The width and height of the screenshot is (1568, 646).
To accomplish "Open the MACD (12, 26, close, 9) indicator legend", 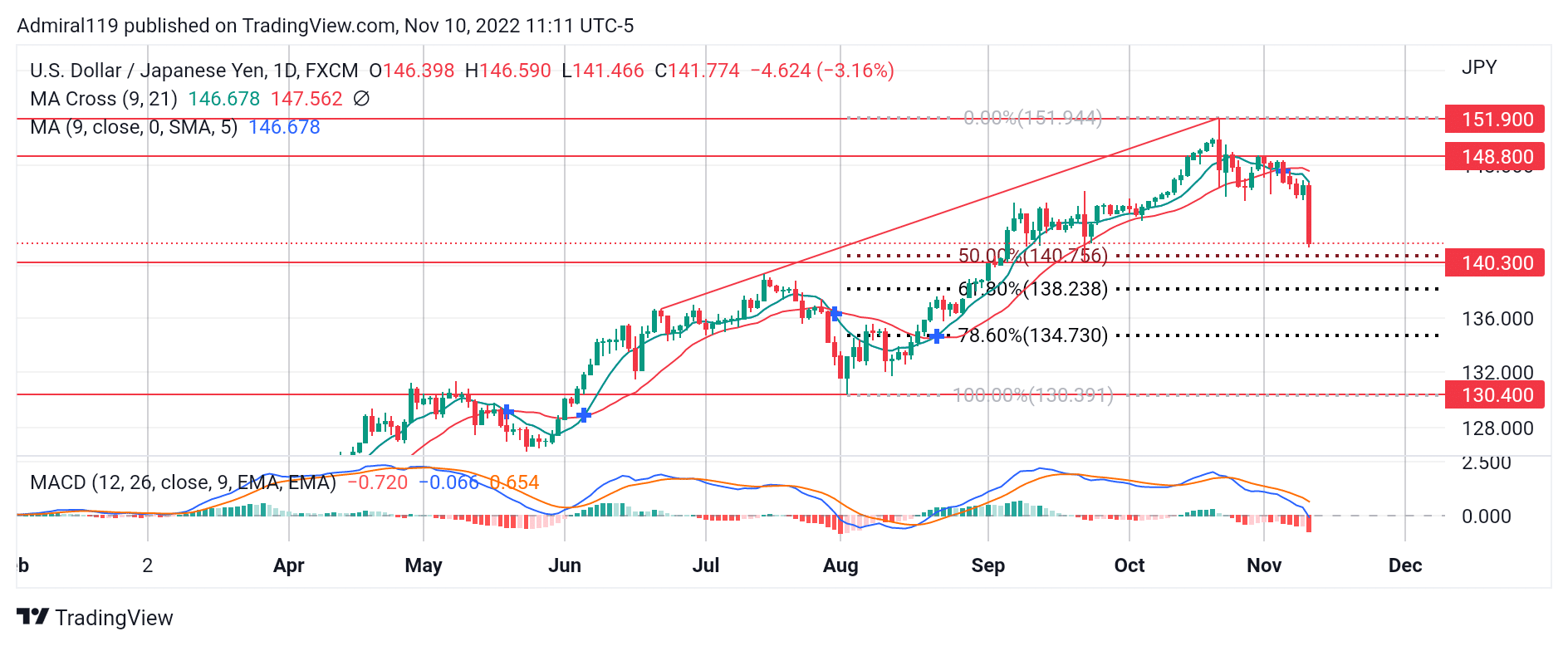I will tap(183, 482).
